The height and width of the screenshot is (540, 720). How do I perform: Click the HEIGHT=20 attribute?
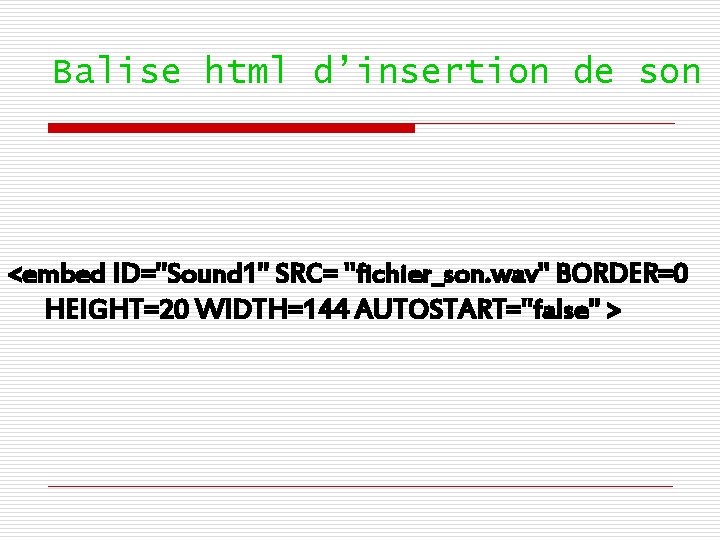pyautogui.click(x=117, y=309)
